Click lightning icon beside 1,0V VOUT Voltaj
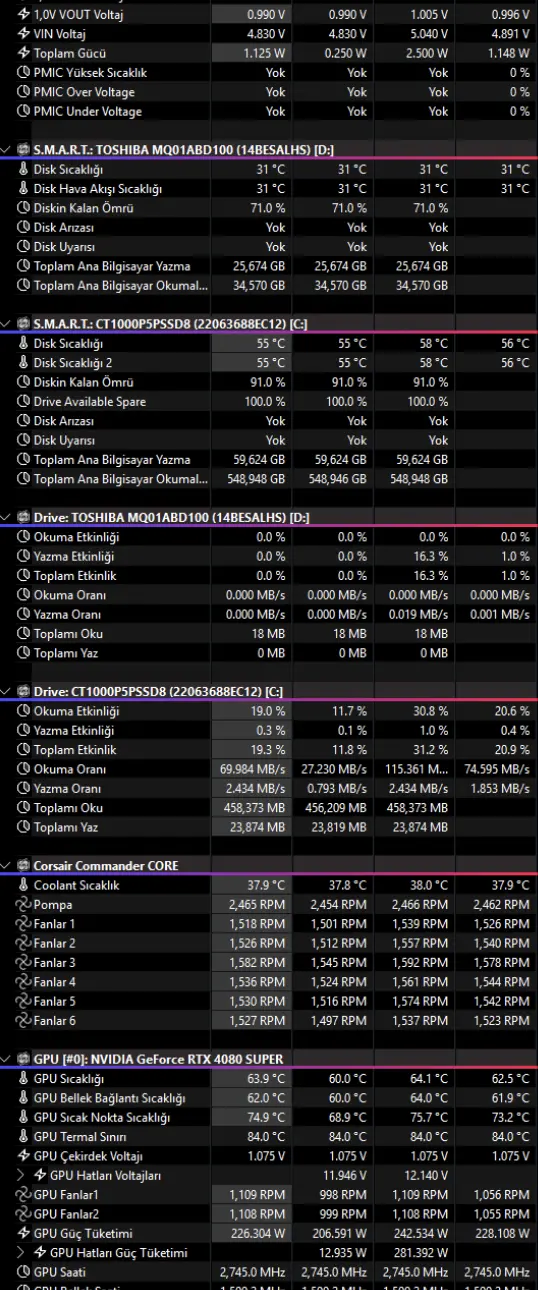This screenshot has width=538, height=1290. click(x=25, y=15)
